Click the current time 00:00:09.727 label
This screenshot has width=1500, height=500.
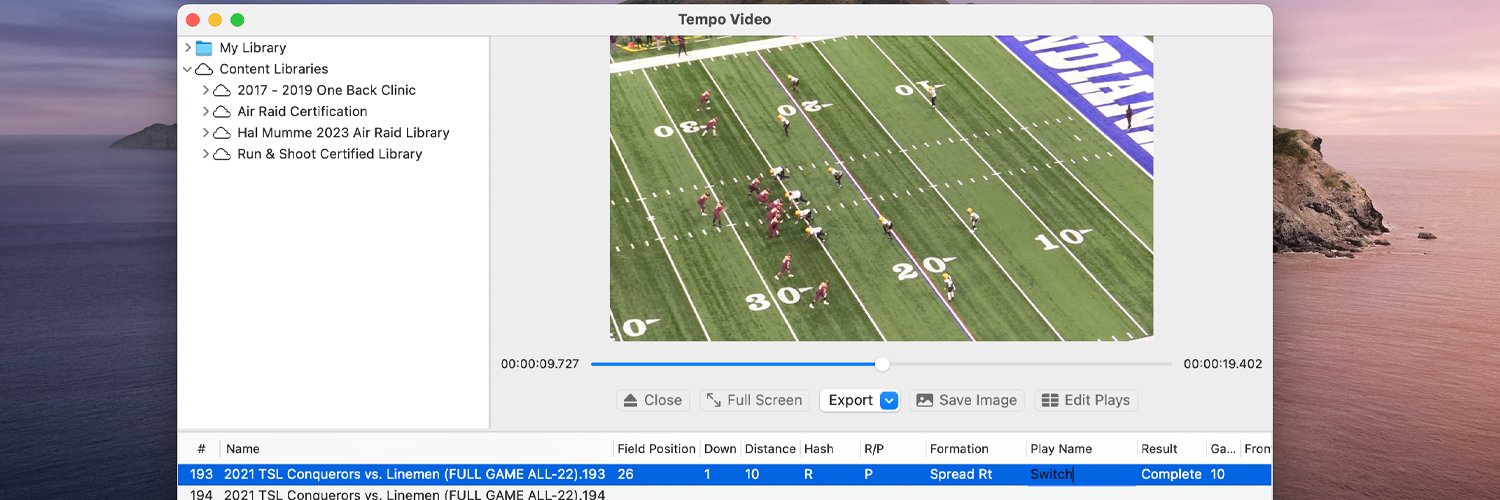[x=540, y=364]
